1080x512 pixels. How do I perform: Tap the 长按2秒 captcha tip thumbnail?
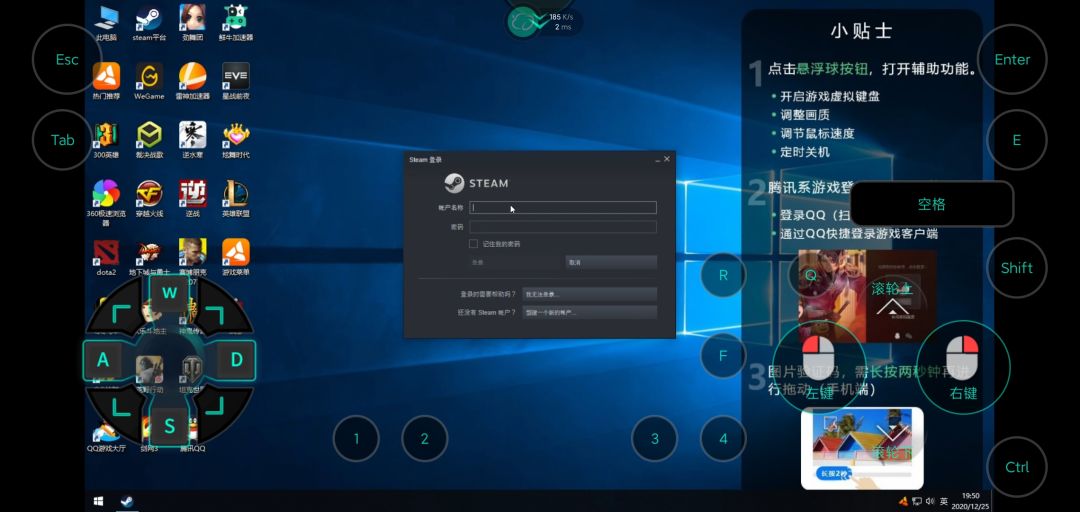862,448
